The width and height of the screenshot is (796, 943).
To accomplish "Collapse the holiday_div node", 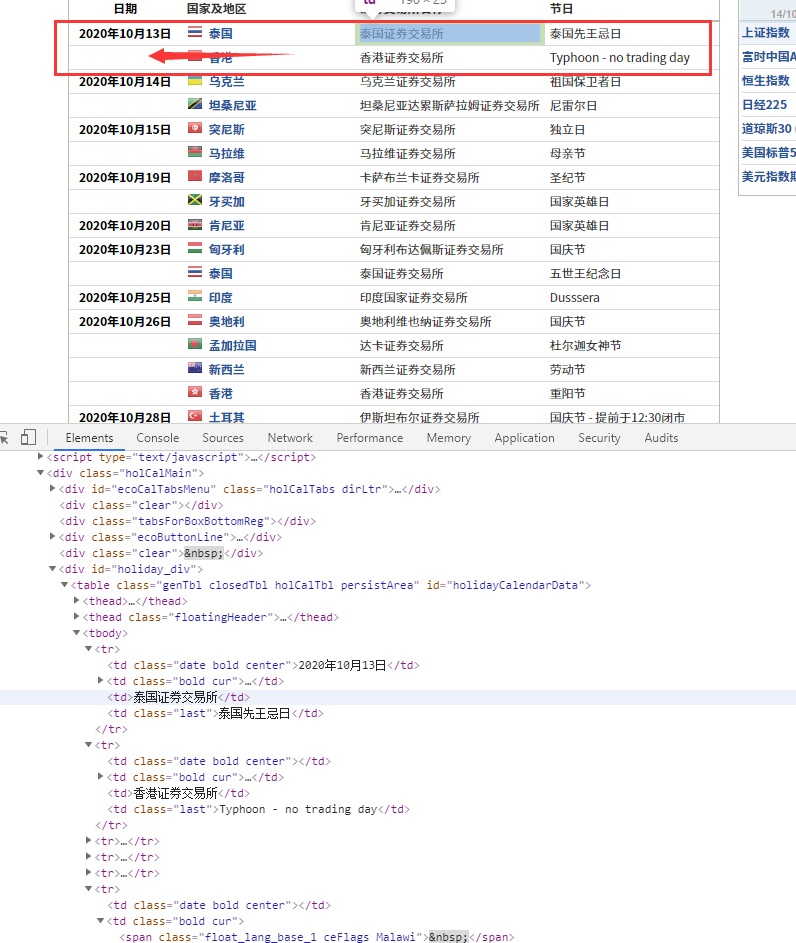I will 52,569.
